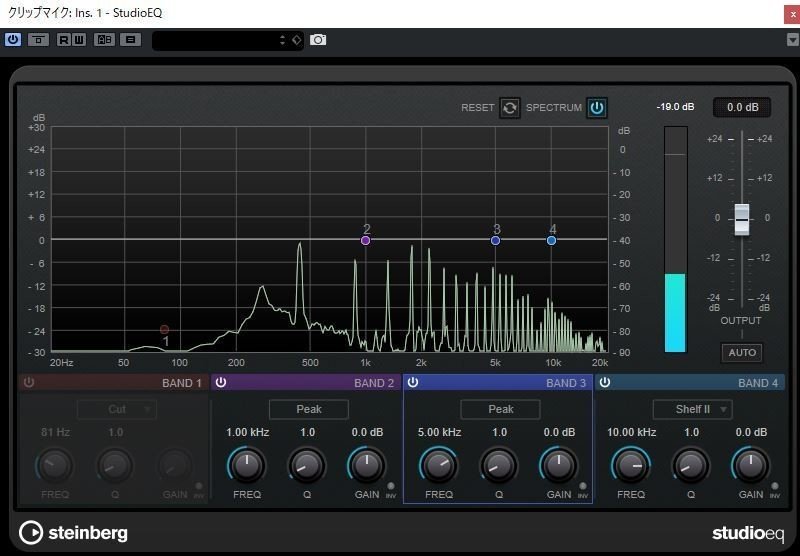Select band 1 node on EQ graph
The height and width of the screenshot is (556, 800).
164,330
